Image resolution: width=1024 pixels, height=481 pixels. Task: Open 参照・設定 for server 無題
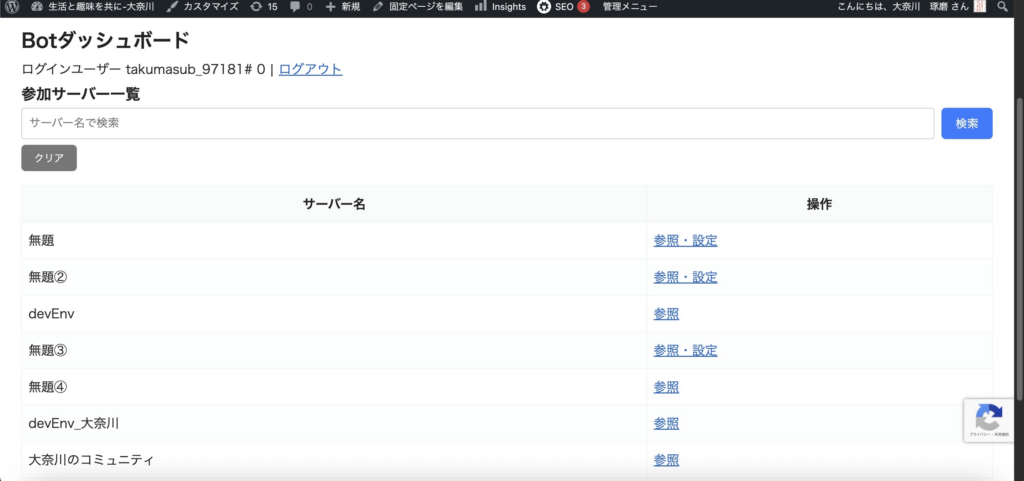[685, 240]
